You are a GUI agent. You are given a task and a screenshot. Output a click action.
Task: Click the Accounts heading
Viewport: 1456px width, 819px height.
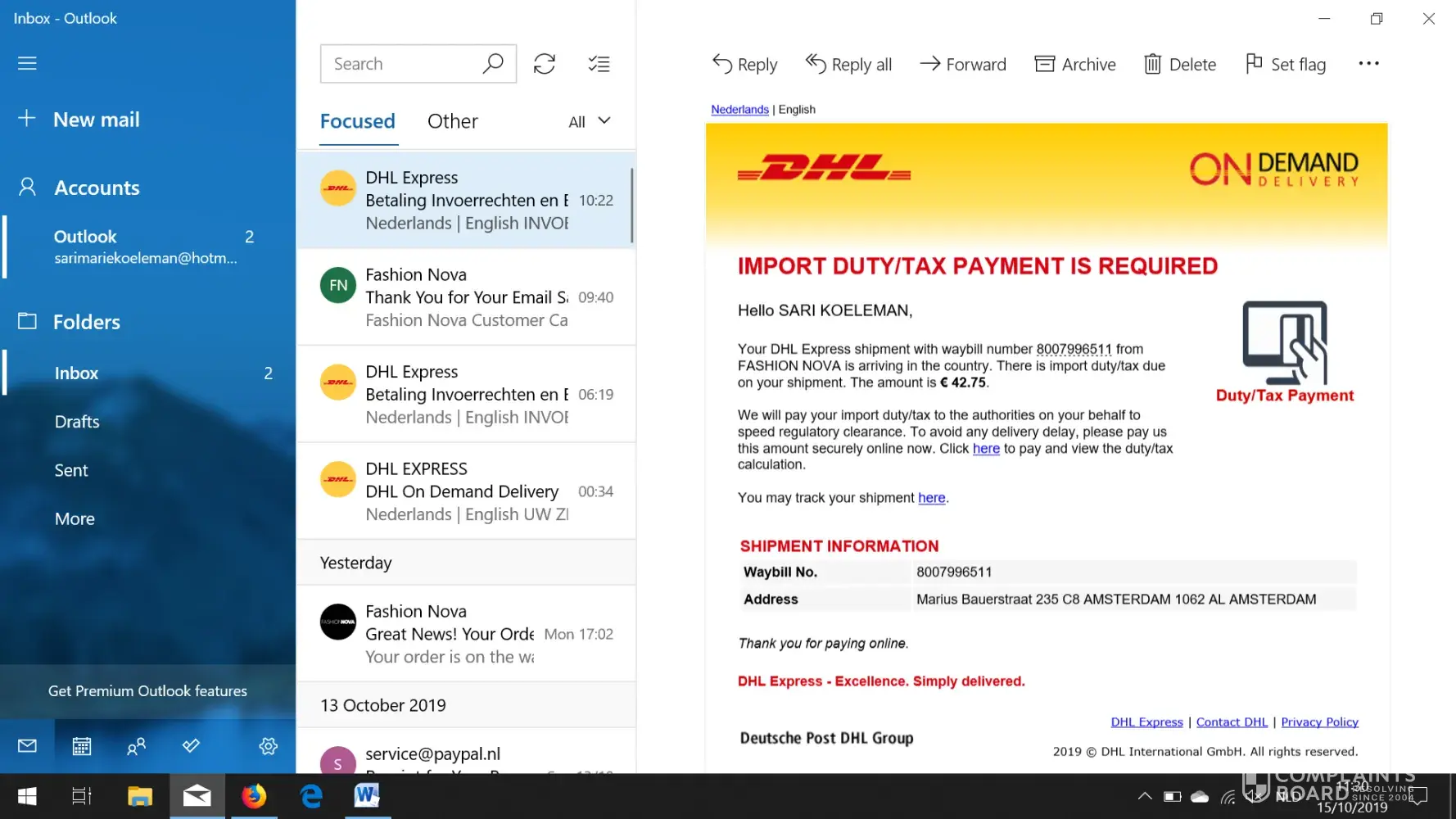click(97, 188)
